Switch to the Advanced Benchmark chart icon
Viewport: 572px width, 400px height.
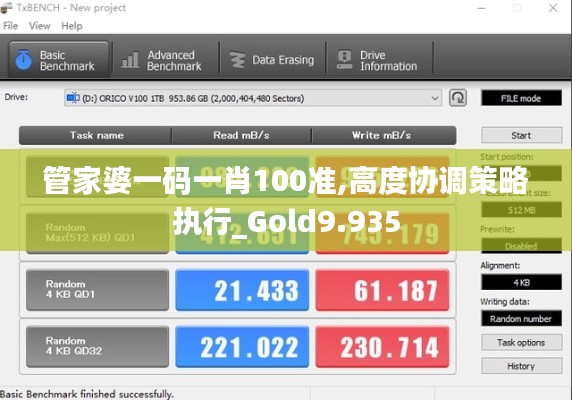coord(130,60)
